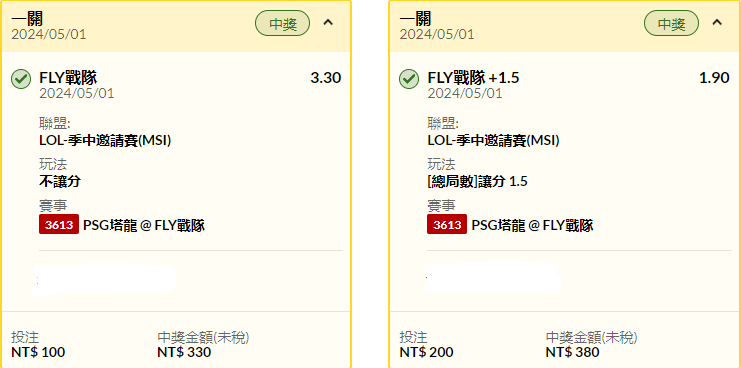Click FLY戰隊 +1.5 selection title
The height and width of the screenshot is (368, 741).
(x=473, y=78)
